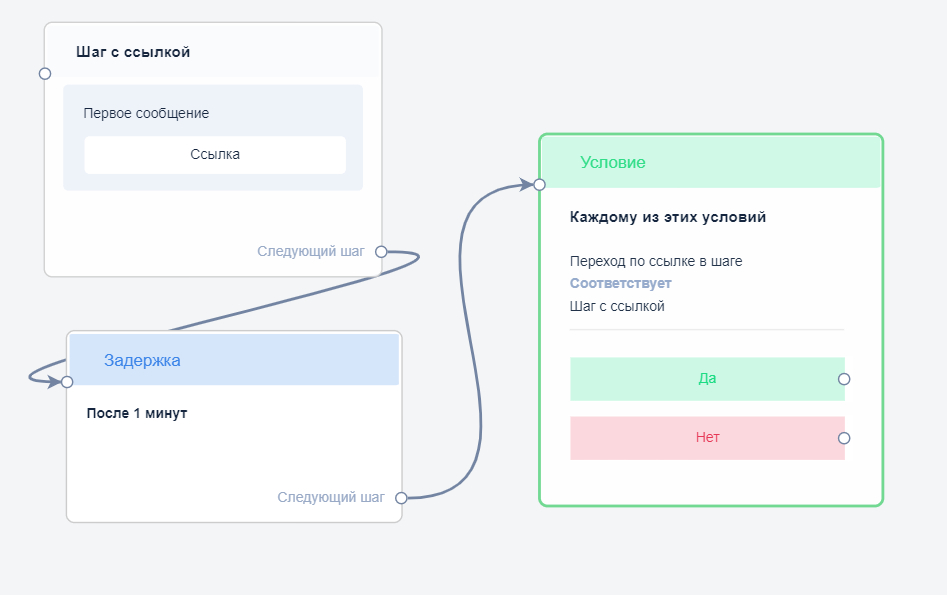Select the blue "Задержка" block header

click(x=232, y=360)
